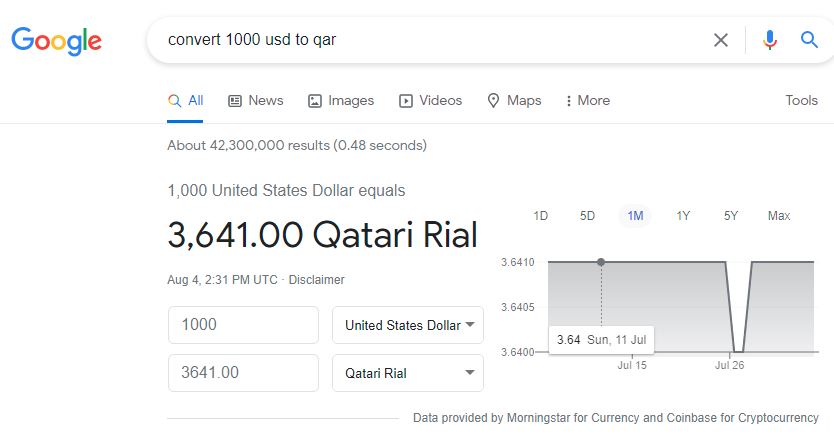834x448 pixels.
Task: Open the search Tools button
Action: pos(802,101)
